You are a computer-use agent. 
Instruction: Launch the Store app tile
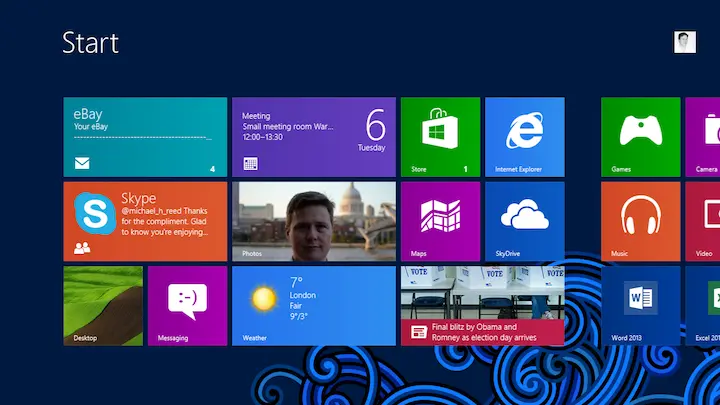click(x=440, y=136)
